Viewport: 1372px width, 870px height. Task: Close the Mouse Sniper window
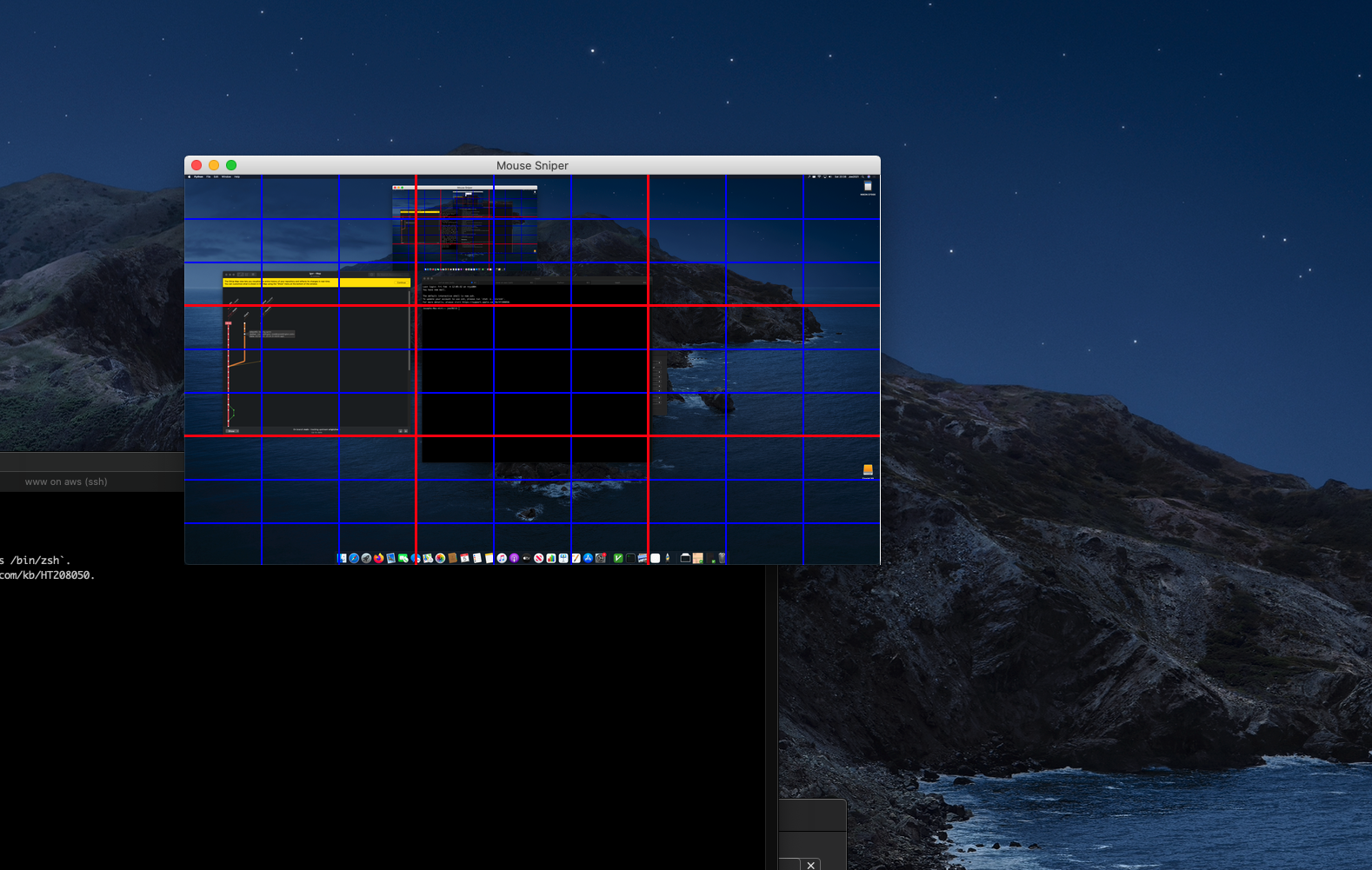[x=196, y=165]
